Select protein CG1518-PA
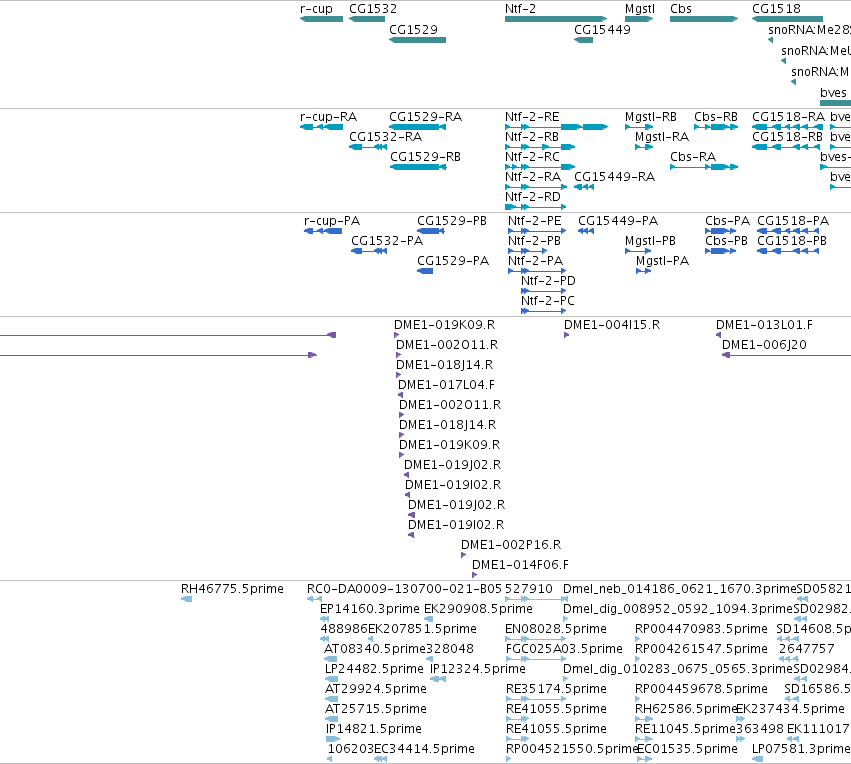This screenshot has height=764, width=851. (793, 221)
